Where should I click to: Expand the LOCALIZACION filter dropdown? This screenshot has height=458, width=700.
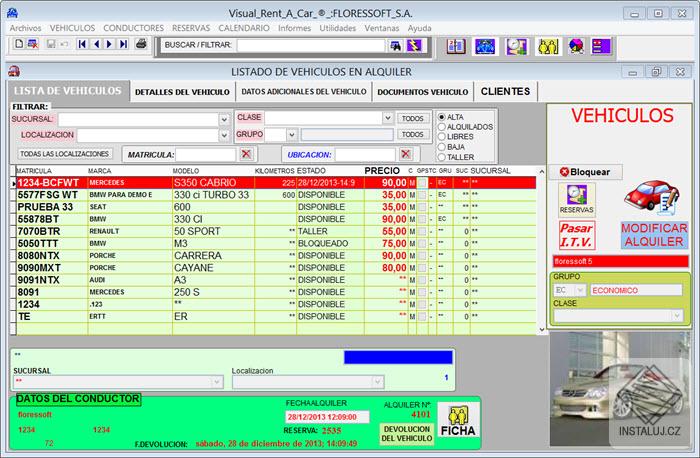coord(224,135)
